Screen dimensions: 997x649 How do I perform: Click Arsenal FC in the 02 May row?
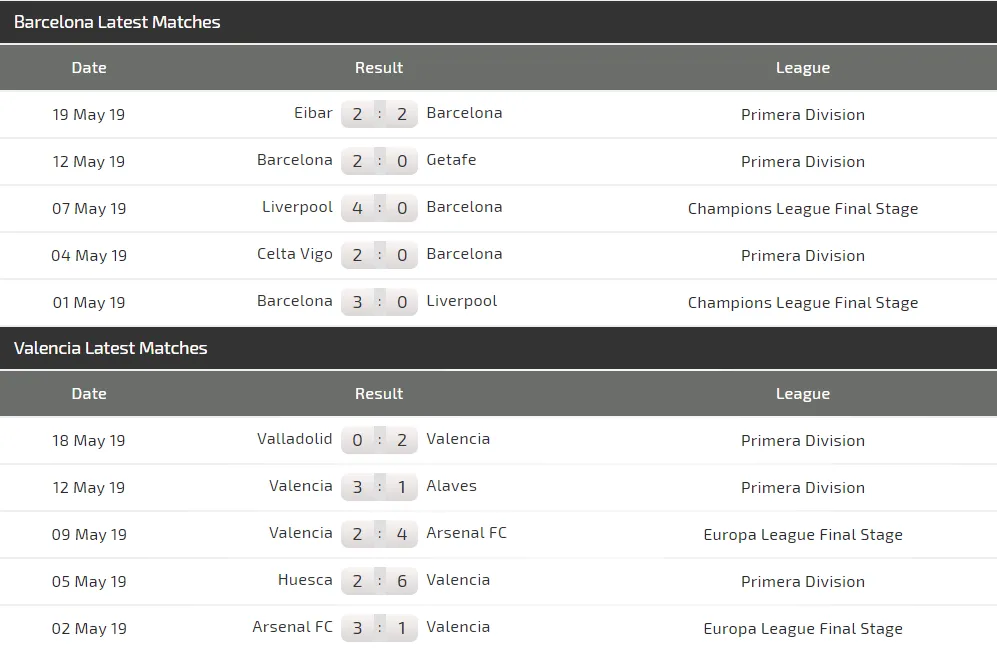[292, 627]
